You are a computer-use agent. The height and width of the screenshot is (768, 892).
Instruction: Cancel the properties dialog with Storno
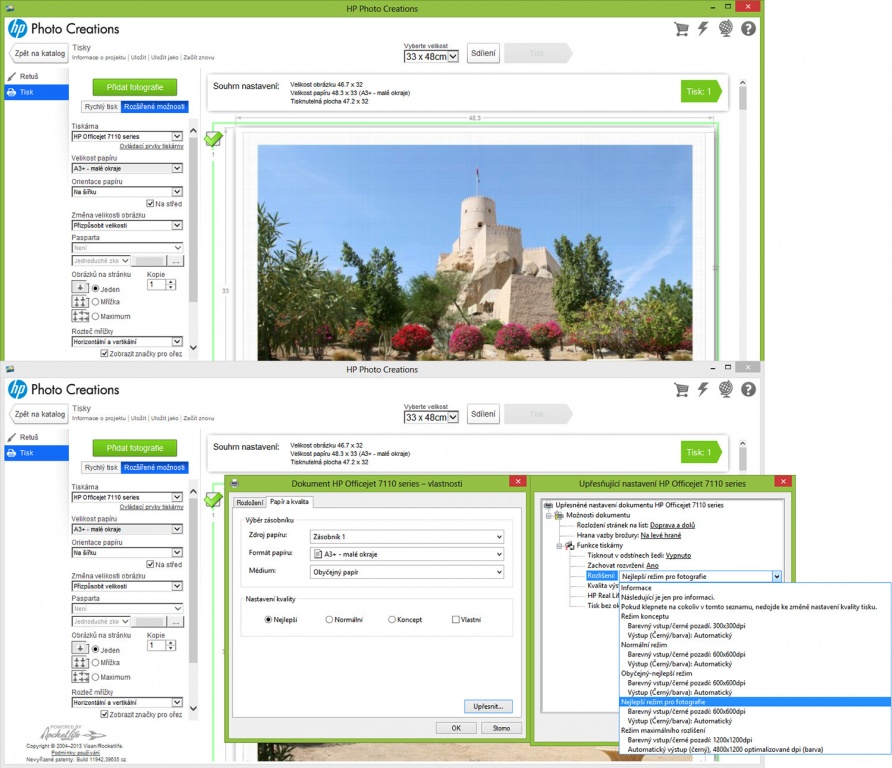click(x=501, y=728)
